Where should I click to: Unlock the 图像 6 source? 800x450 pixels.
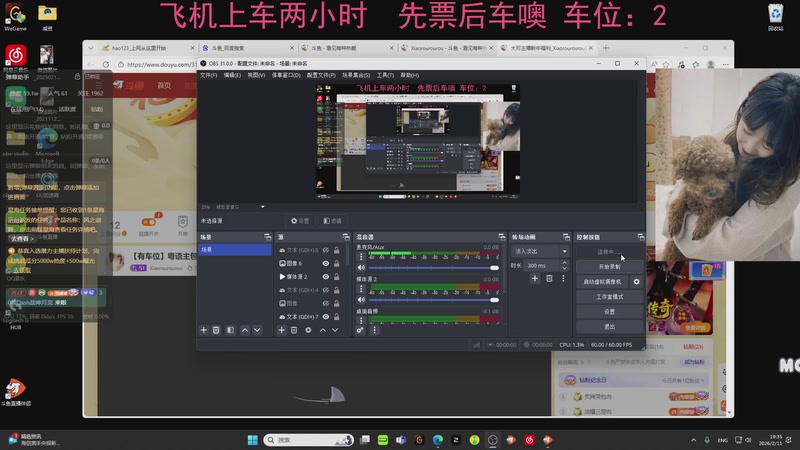click(x=337, y=263)
